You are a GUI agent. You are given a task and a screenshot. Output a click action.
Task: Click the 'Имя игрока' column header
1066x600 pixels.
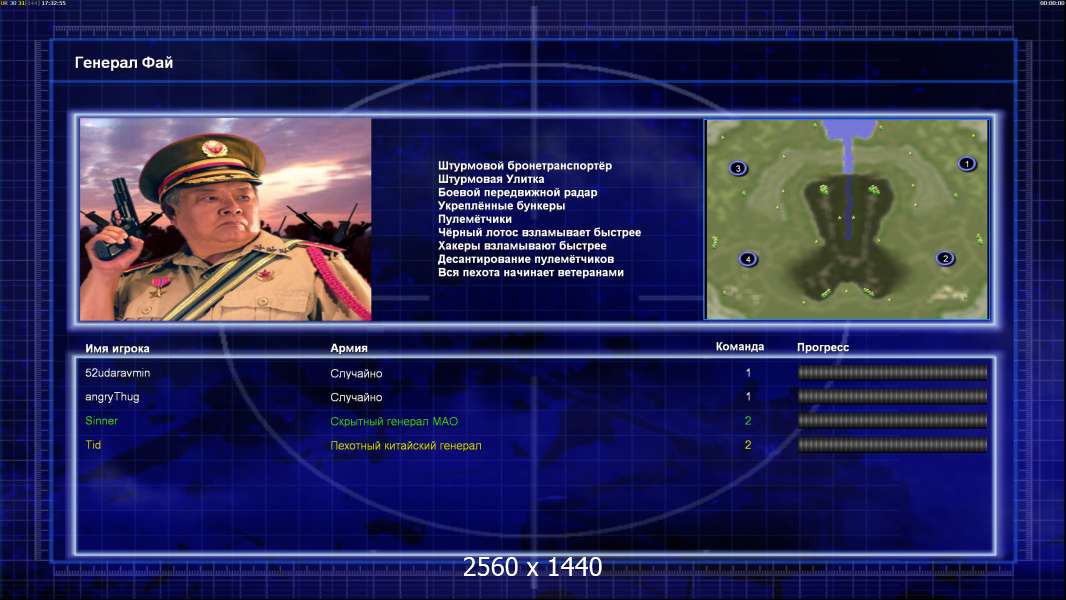click(x=117, y=349)
